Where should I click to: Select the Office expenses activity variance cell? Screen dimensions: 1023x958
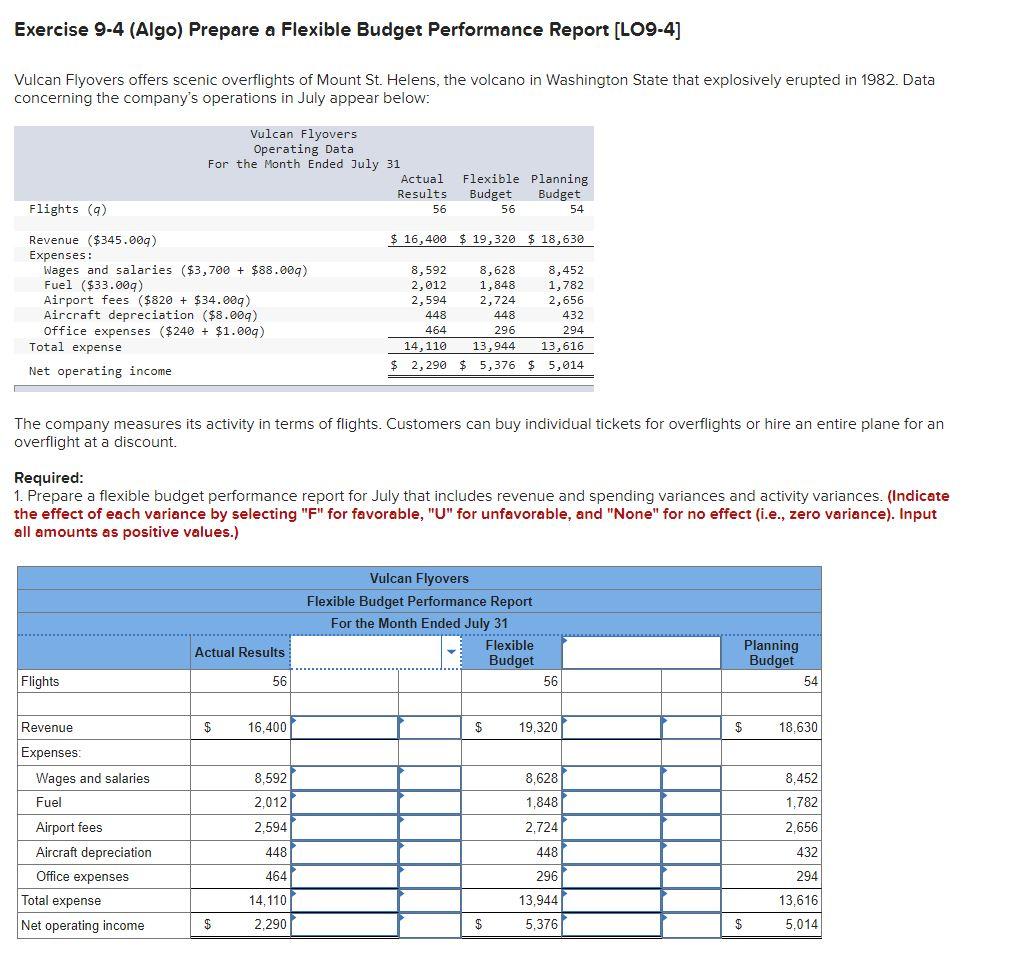tap(610, 877)
